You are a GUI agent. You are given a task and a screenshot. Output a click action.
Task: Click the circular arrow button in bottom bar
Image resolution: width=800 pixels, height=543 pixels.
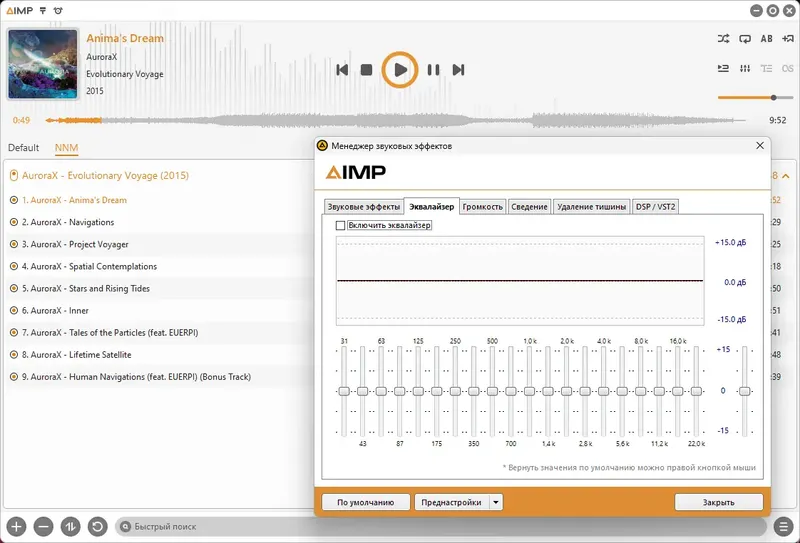(97, 526)
